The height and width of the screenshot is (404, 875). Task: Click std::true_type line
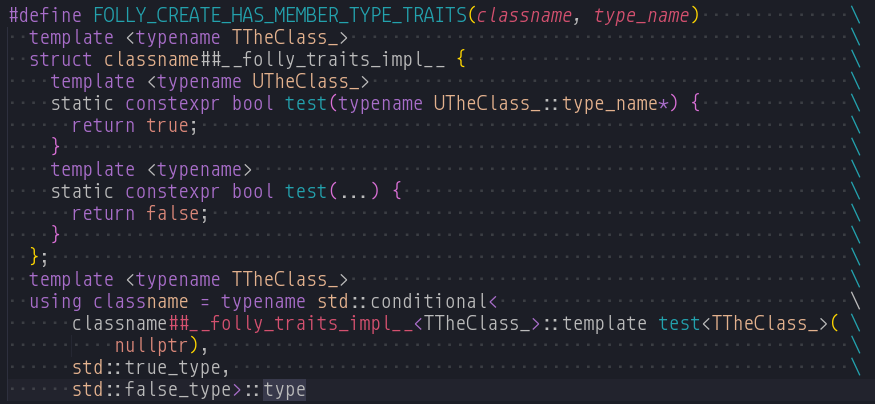tap(151, 368)
